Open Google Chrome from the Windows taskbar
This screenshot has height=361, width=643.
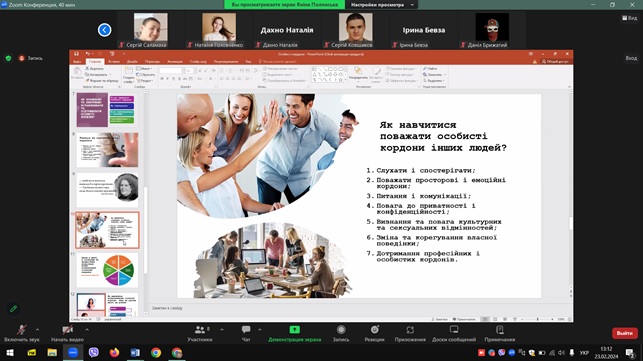pos(156,352)
